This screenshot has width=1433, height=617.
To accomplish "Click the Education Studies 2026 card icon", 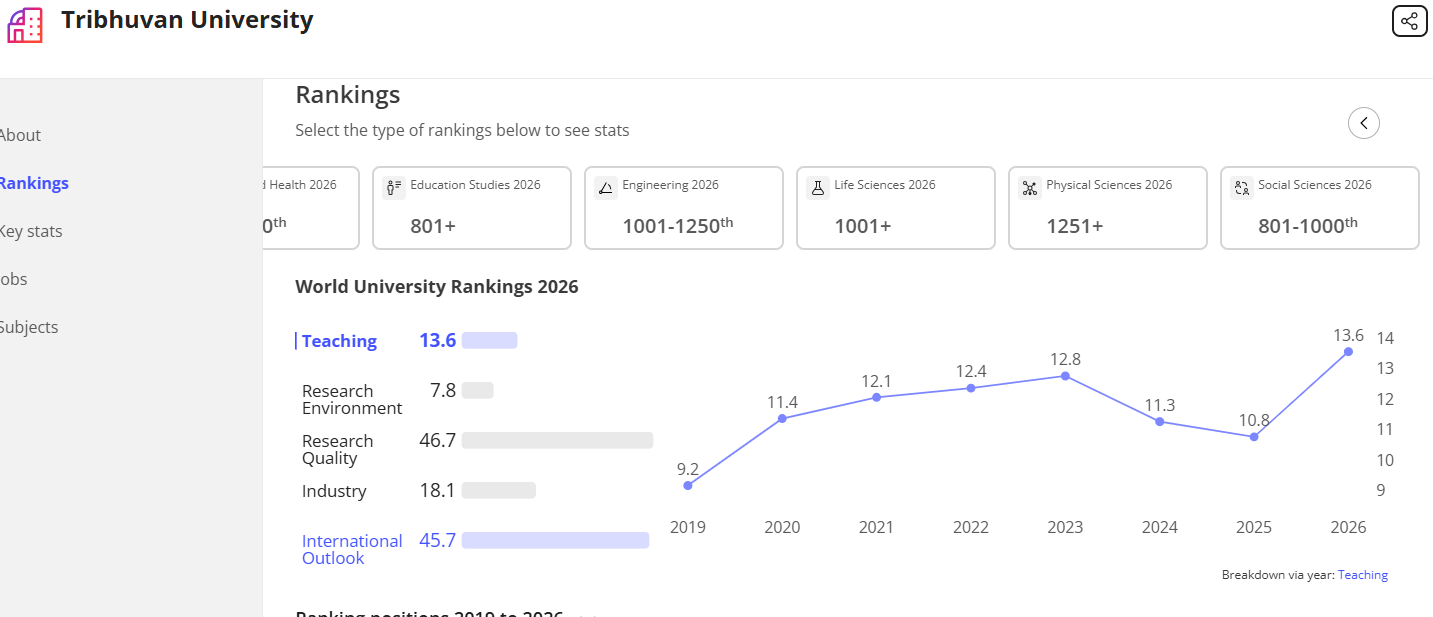I will [394, 188].
